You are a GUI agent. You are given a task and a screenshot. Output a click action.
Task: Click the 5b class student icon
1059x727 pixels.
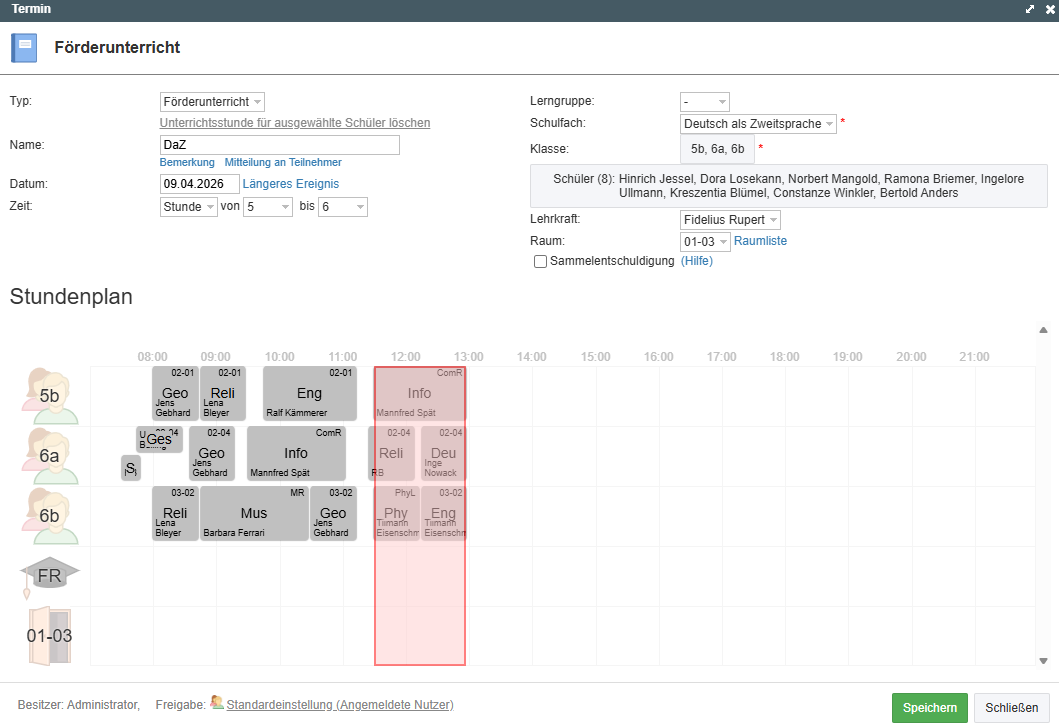49,396
